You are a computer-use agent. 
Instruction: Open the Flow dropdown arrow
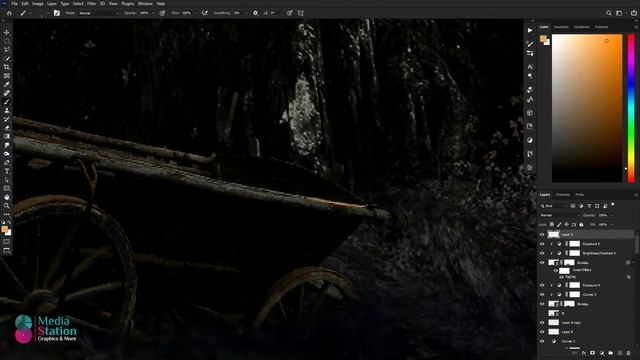click(x=195, y=13)
